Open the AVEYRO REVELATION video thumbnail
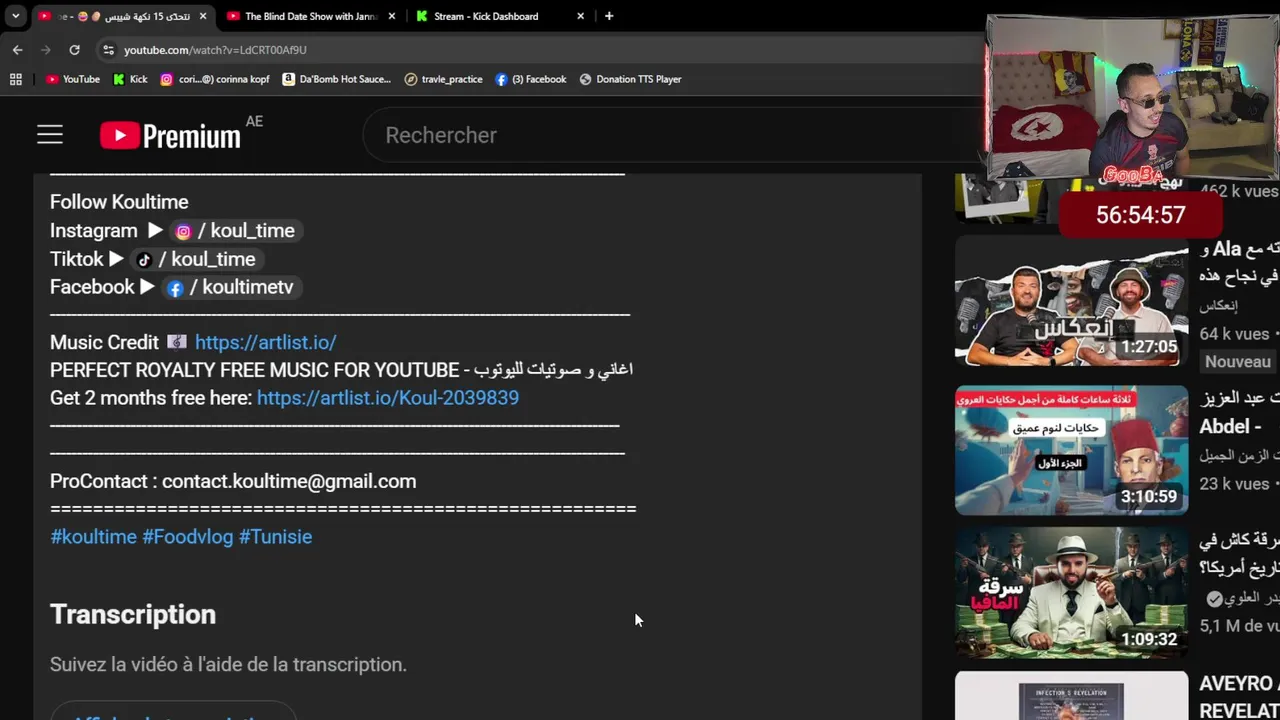1280x720 pixels. [x=1071, y=696]
